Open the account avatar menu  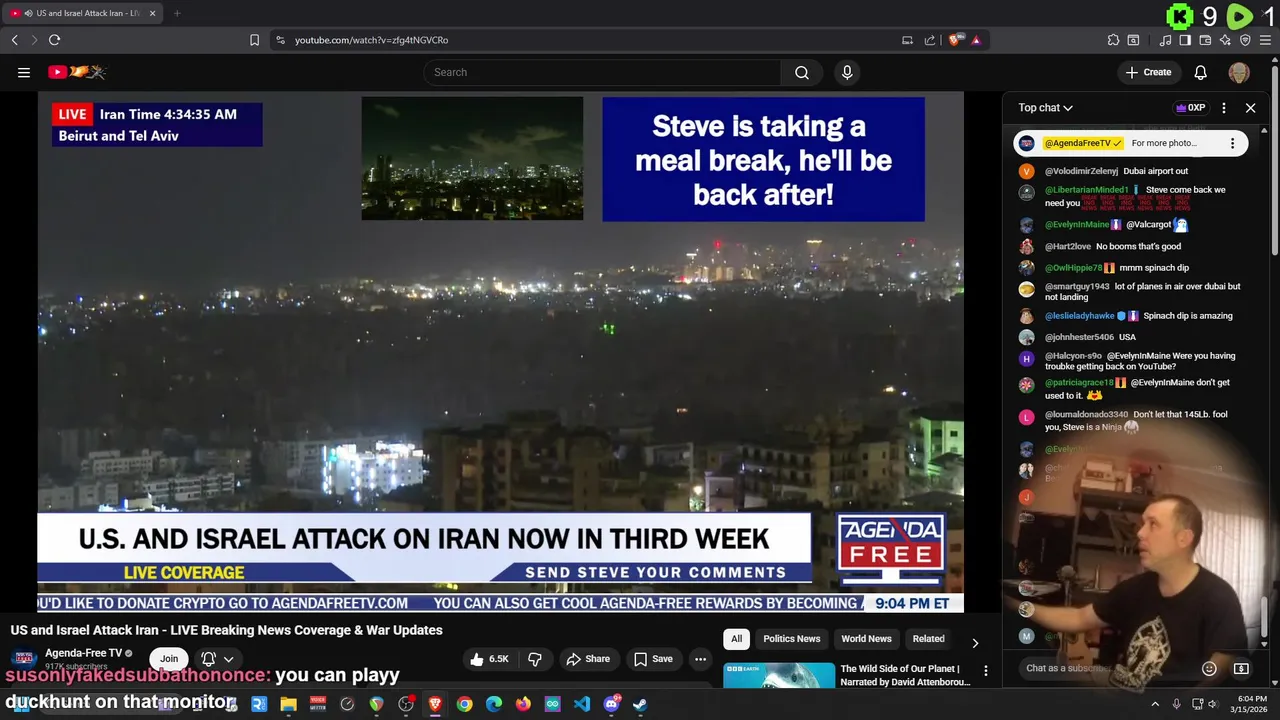[x=1239, y=72]
